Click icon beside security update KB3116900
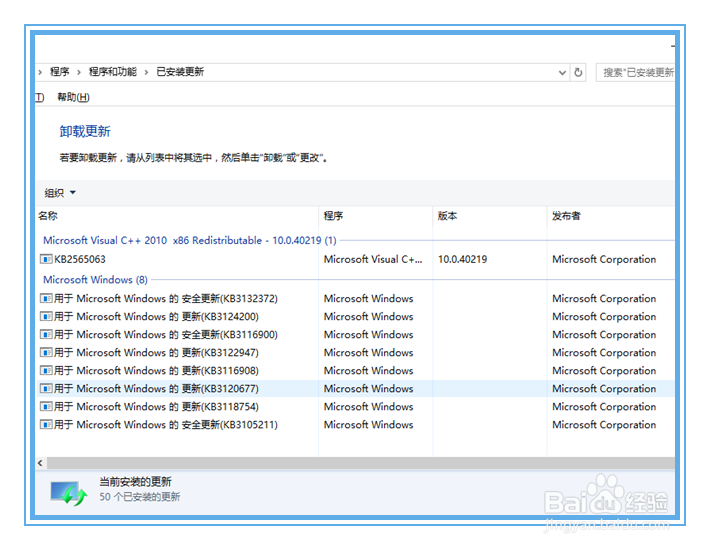 click(x=46, y=335)
